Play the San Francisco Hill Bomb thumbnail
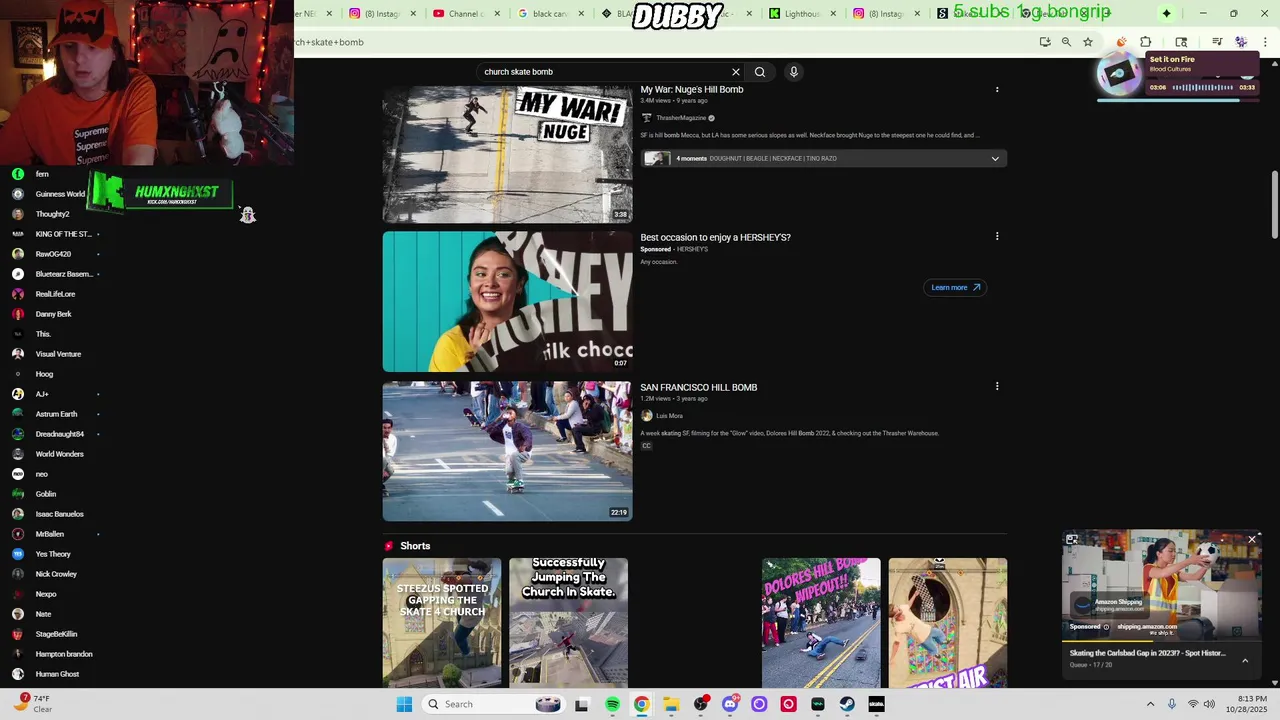The width and height of the screenshot is (1280, 720). (507, 451)
